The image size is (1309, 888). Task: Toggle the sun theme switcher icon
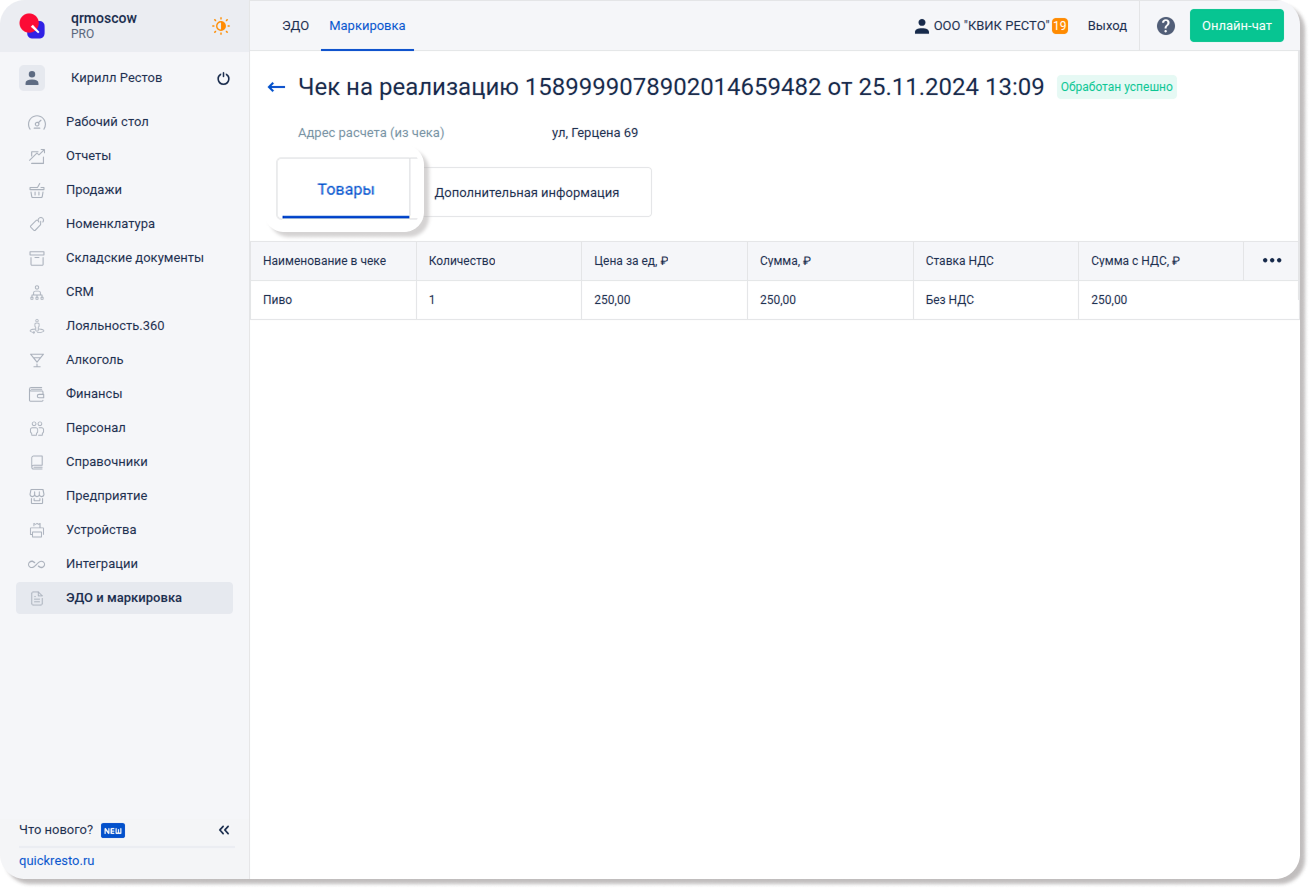click(221, 26)
